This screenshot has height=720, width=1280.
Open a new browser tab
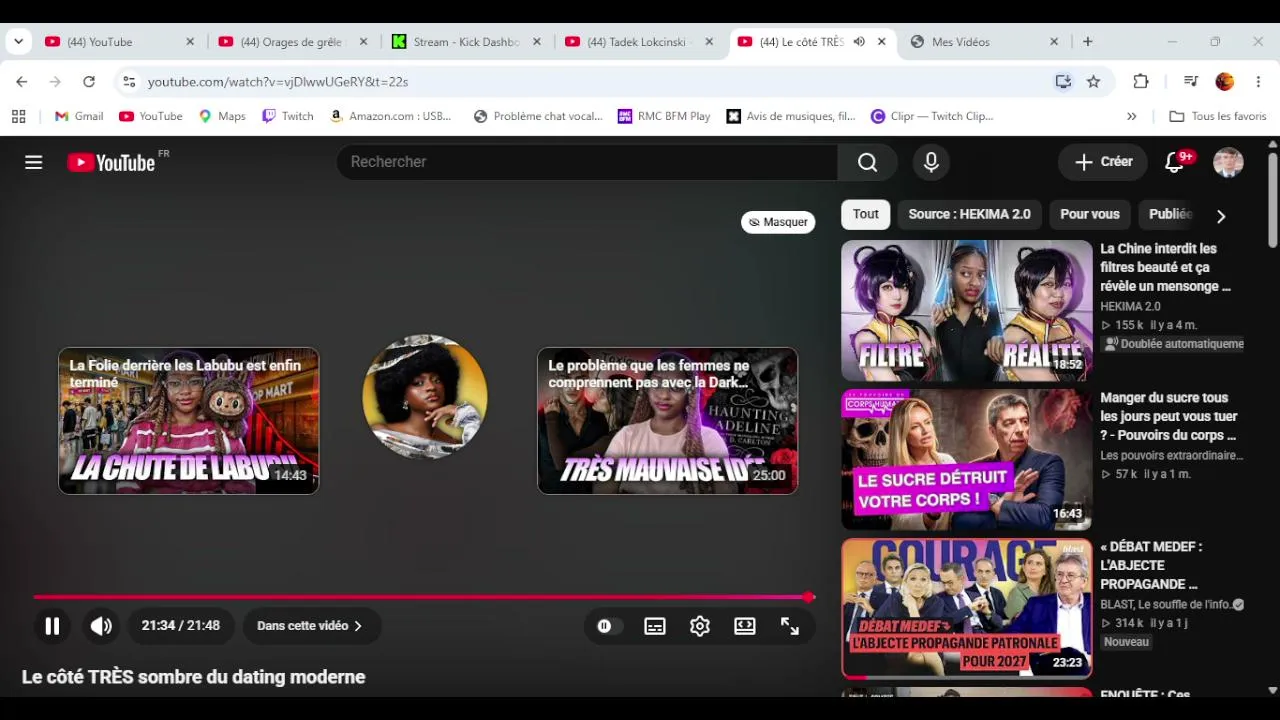(1088, 42)
